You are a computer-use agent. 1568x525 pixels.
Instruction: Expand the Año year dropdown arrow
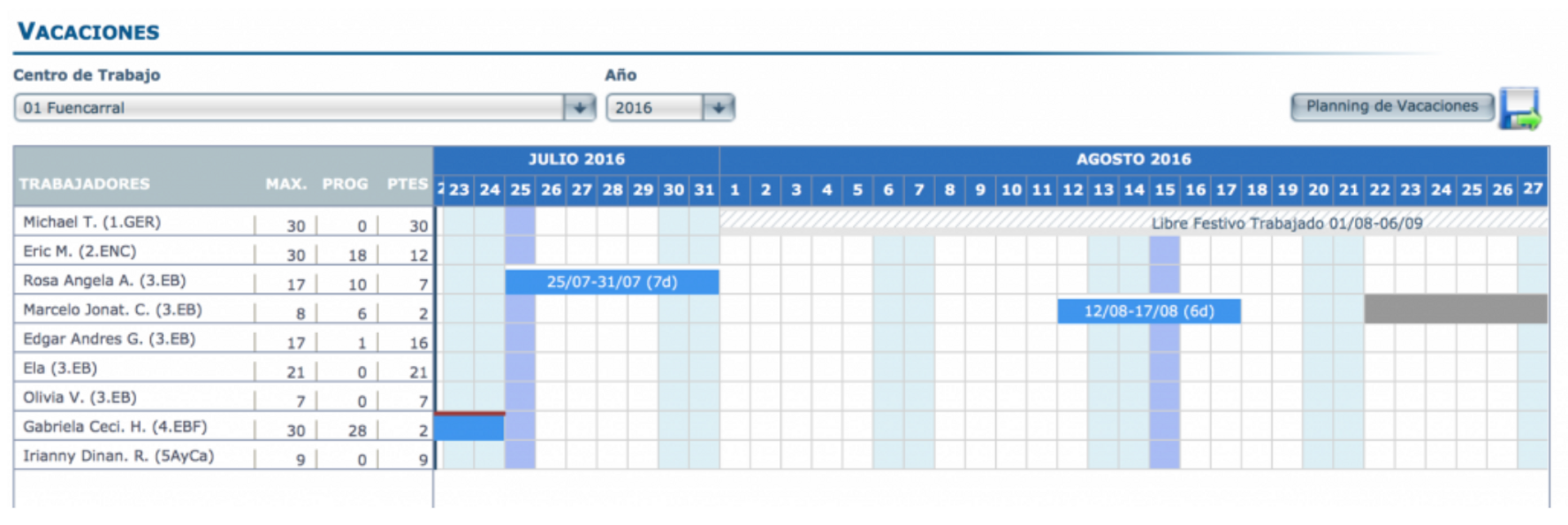tap(718, 108)
